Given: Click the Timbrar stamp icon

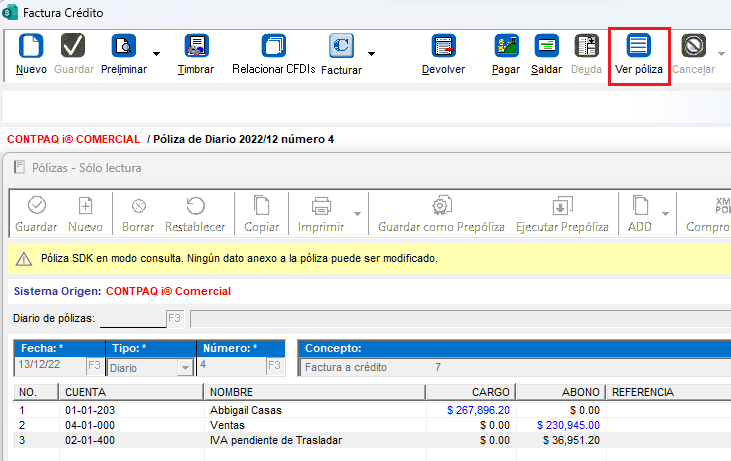Looking at the screenshot, I should [196, 46].
